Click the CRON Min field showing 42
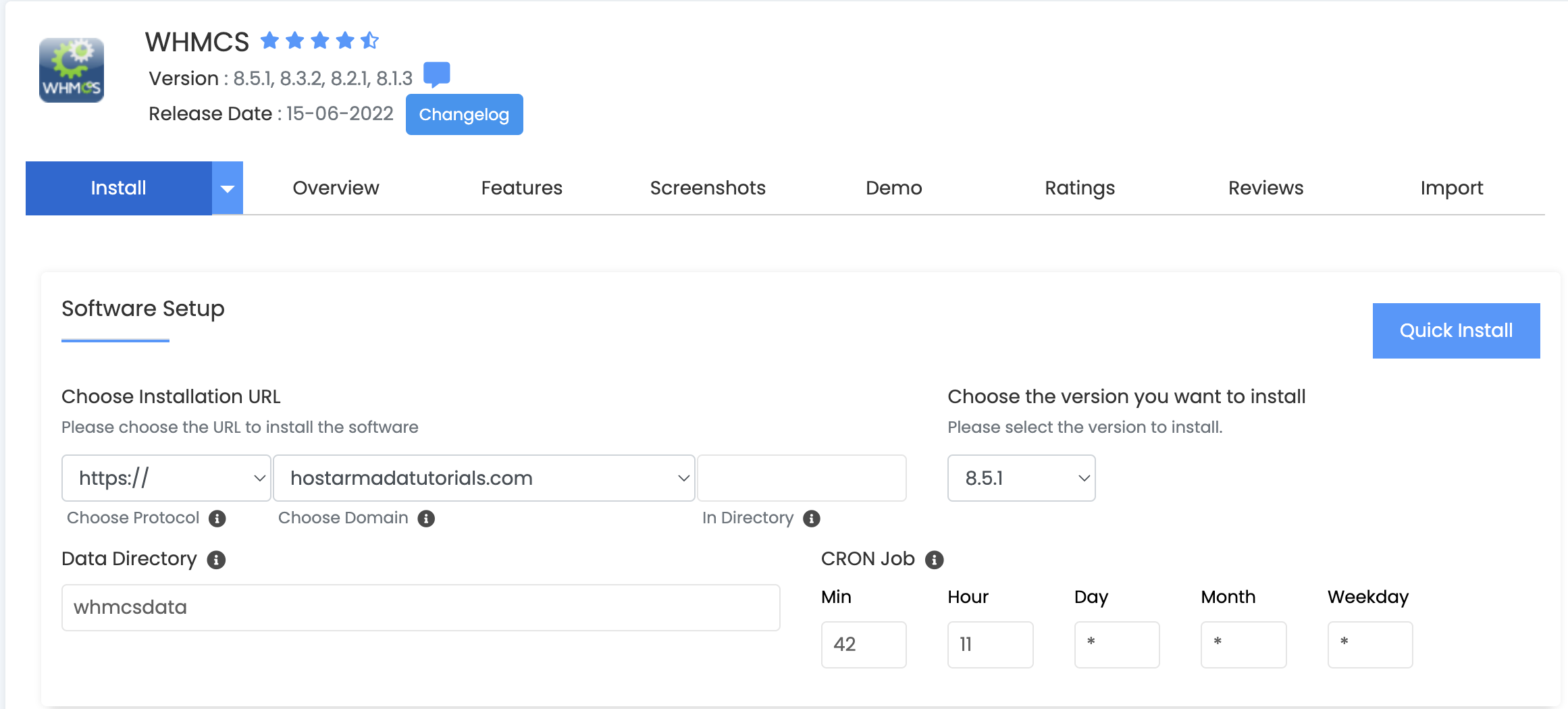 [x=863, y=645]
